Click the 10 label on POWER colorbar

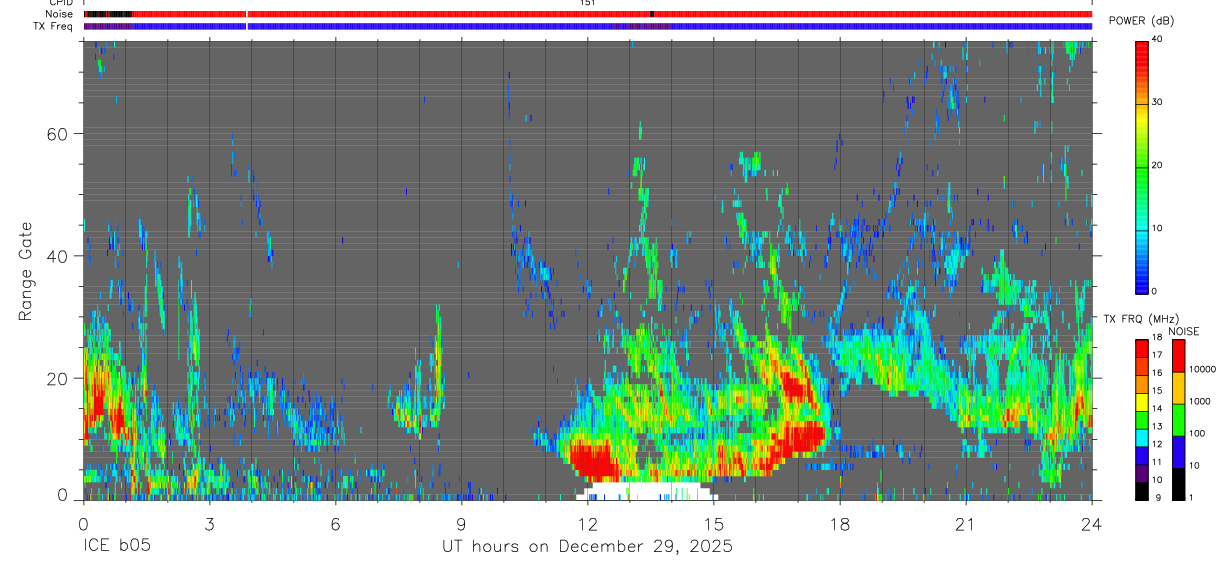pyautogui.click(x=1158, y=228)
